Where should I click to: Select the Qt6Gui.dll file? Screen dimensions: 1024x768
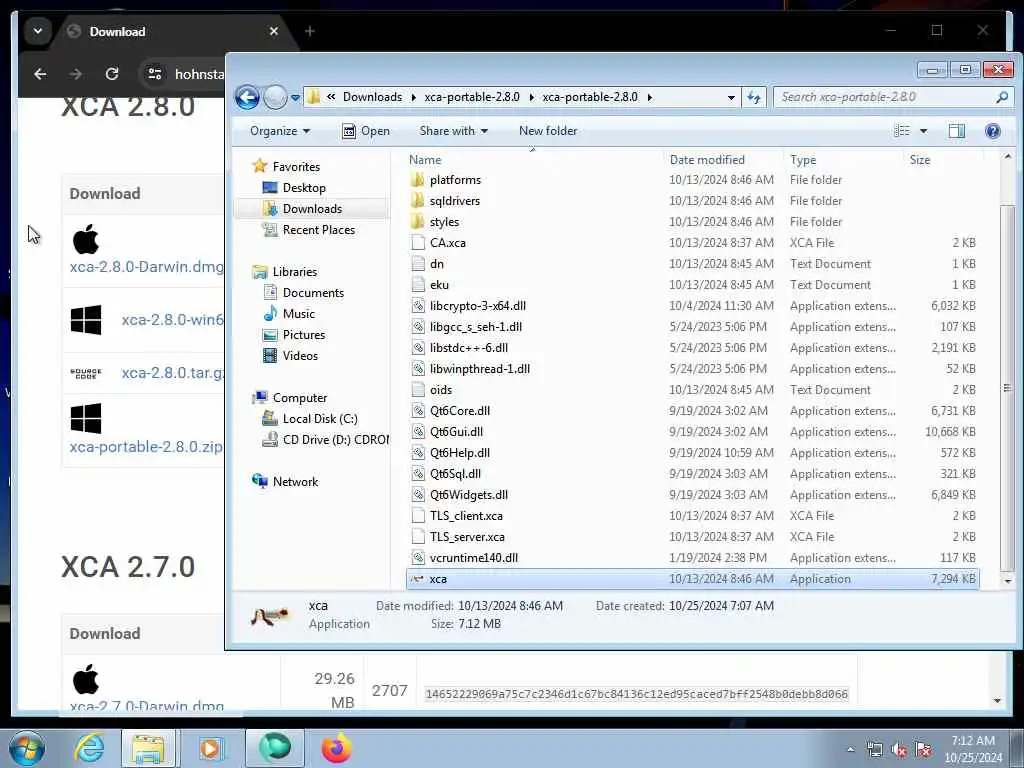coord(456,432)
